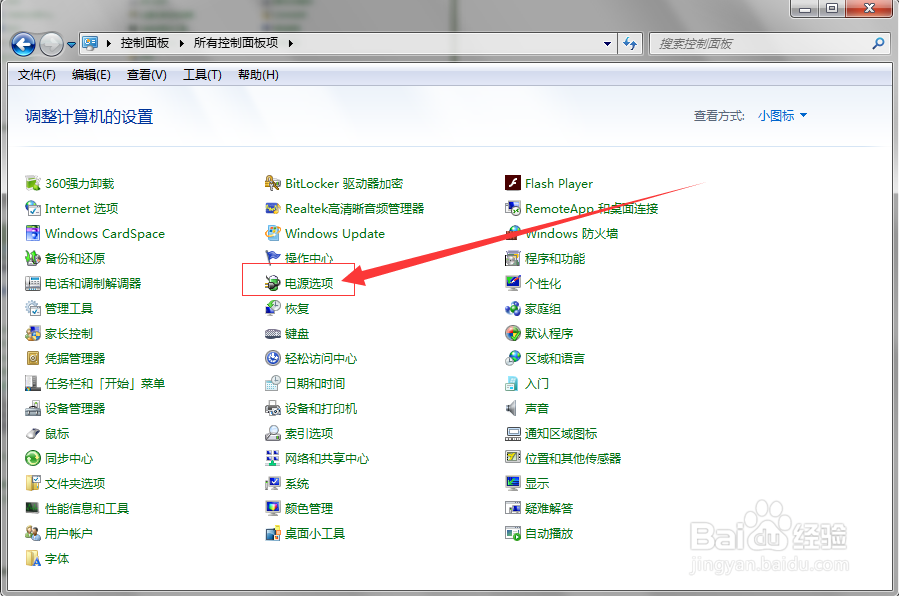Open the 查看(V) menu
The height and width of the screenshot is (596, 899).
[146, 74]
